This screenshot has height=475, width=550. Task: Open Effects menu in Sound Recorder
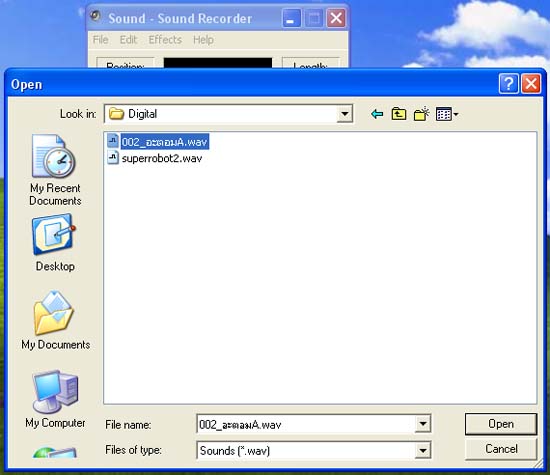click(165, 40)
